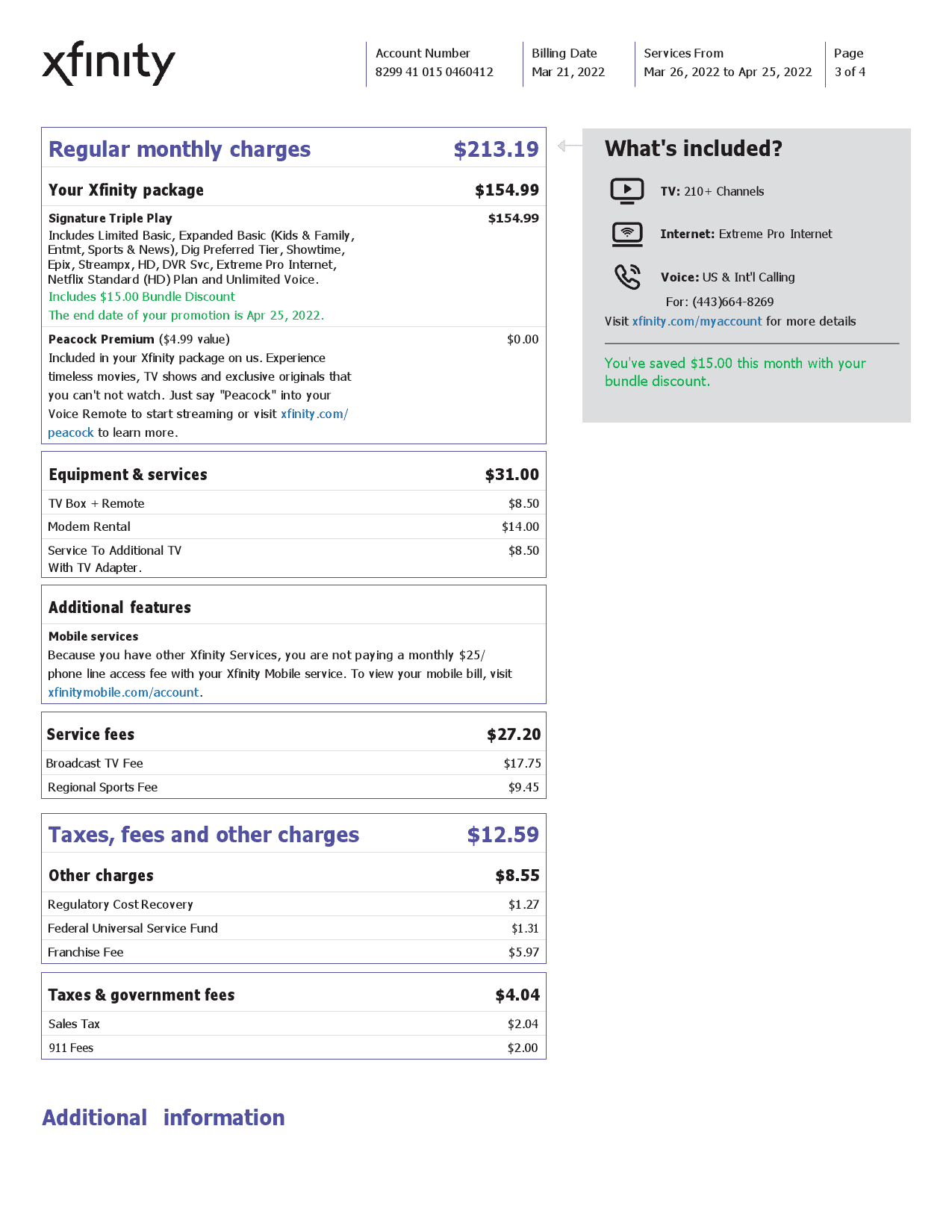This screenshot has width=952, height=1232.
Task: Click the Internet wifi laptop icon
Action: 627,234
